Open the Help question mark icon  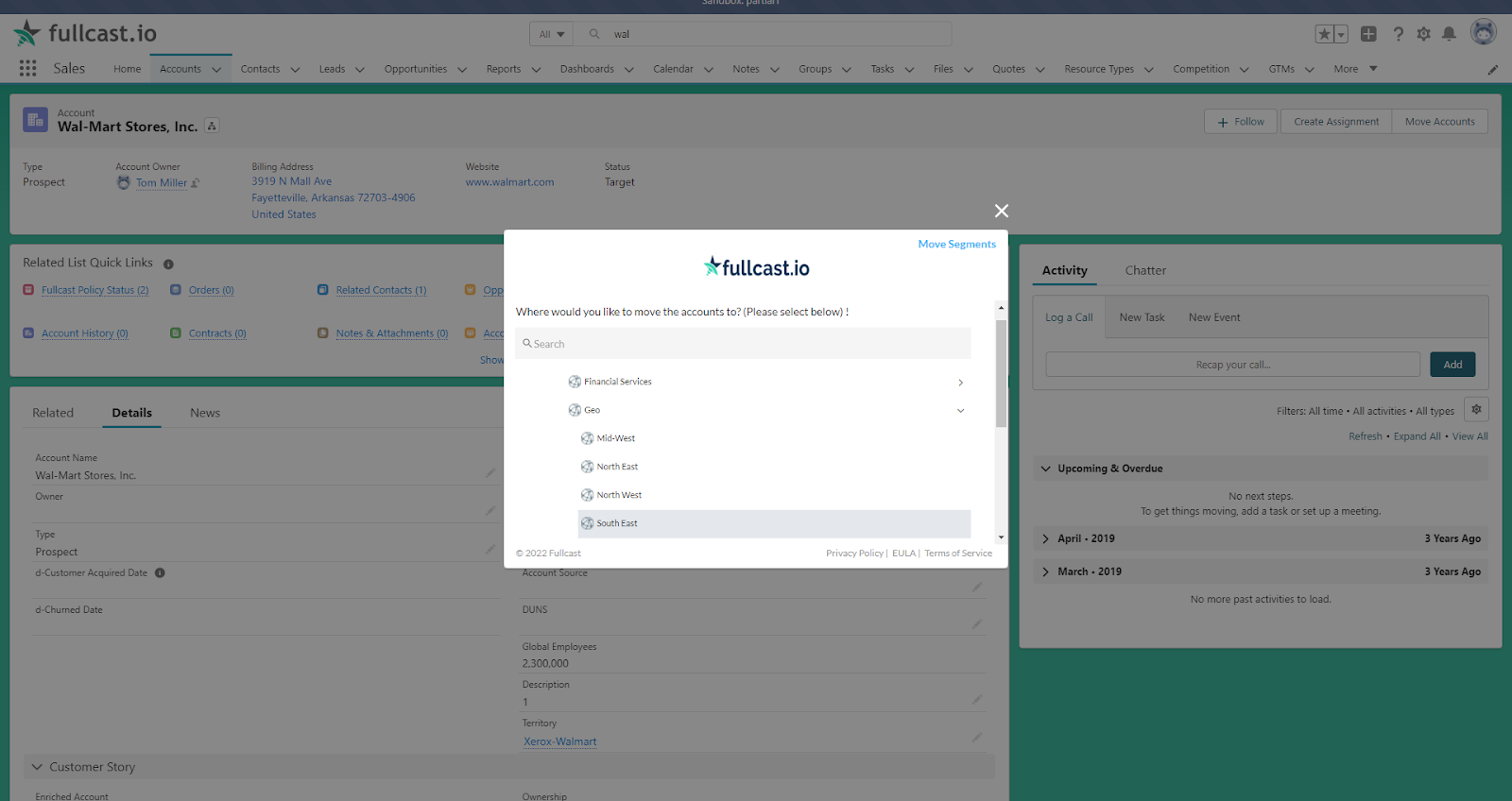click(x=1398, y=34)
